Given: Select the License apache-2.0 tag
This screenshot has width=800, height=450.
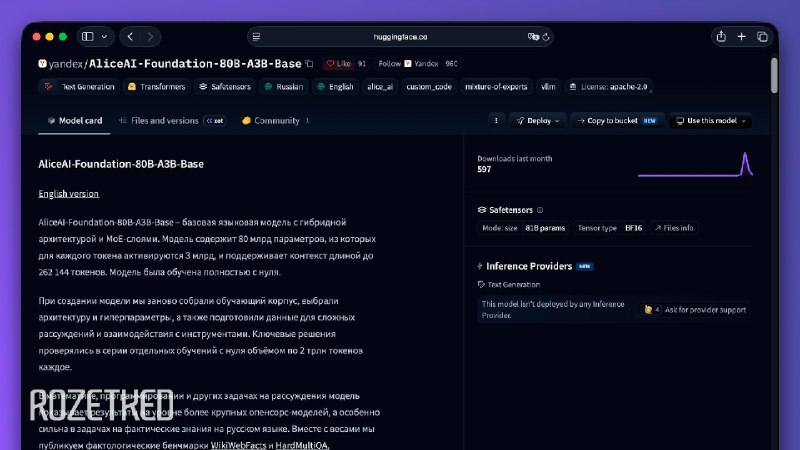Looking at the screenshot, I should click(608, 87).
